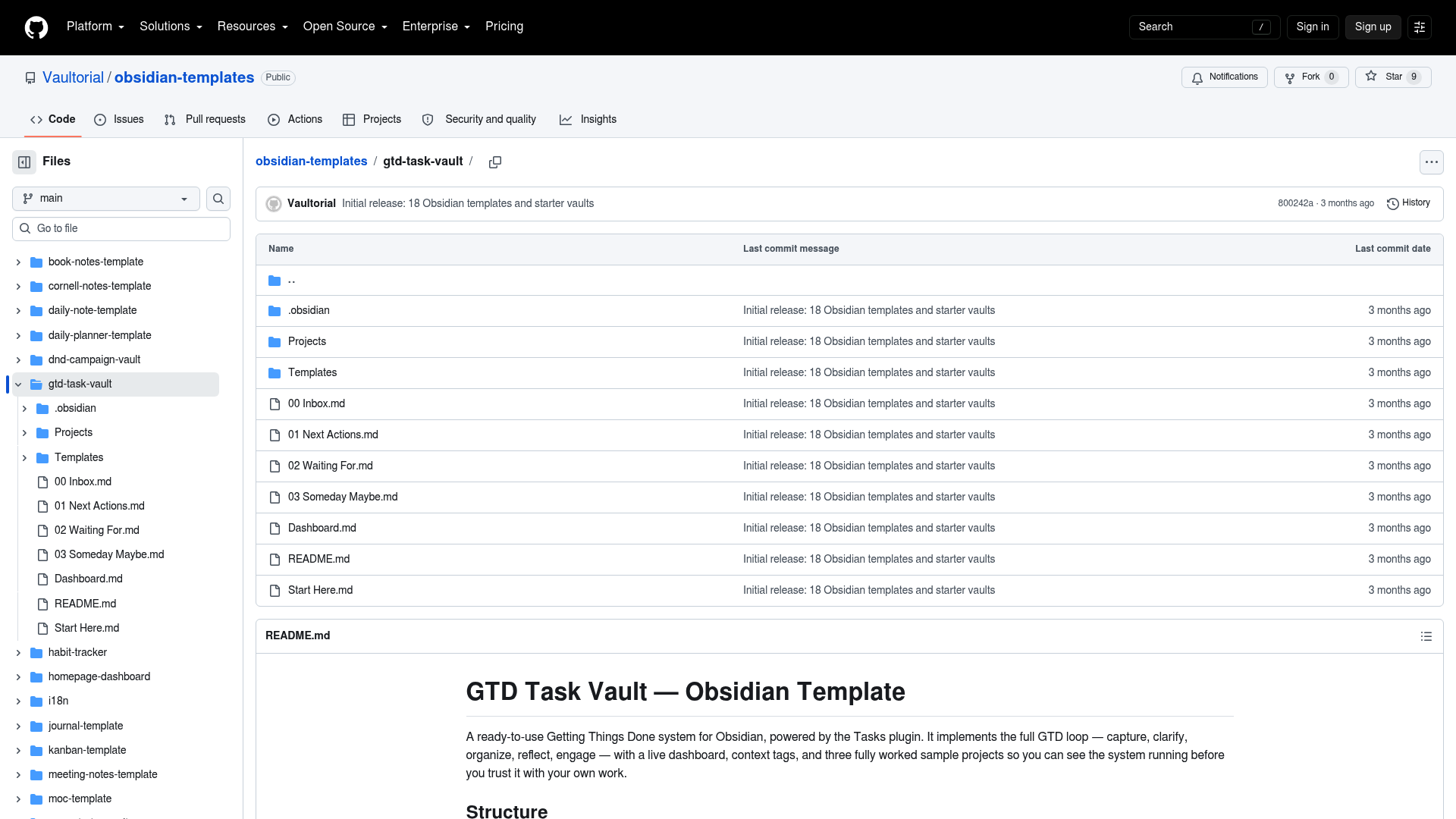Open Resources menu dropdown
Image resolution: width=1456 pixels, height=819 pixels.
click(x=253, y=27)
